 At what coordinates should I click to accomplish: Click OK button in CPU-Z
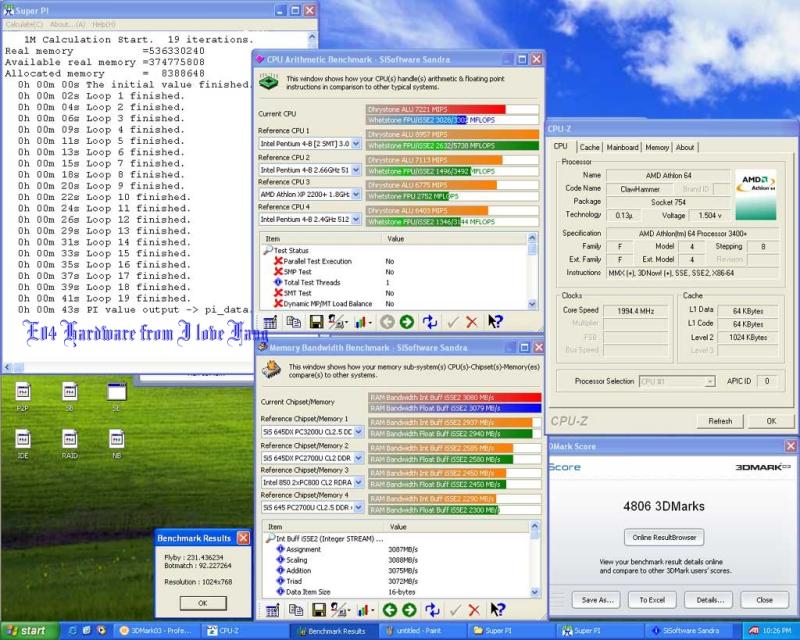click(x=771, y=421)
